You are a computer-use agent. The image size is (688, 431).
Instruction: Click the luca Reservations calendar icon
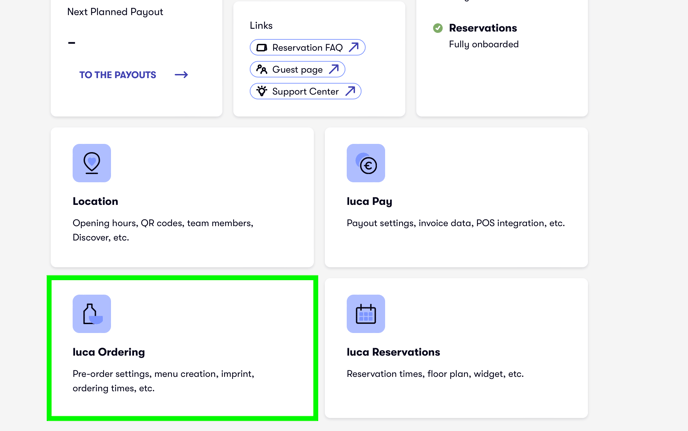point(366,314)
